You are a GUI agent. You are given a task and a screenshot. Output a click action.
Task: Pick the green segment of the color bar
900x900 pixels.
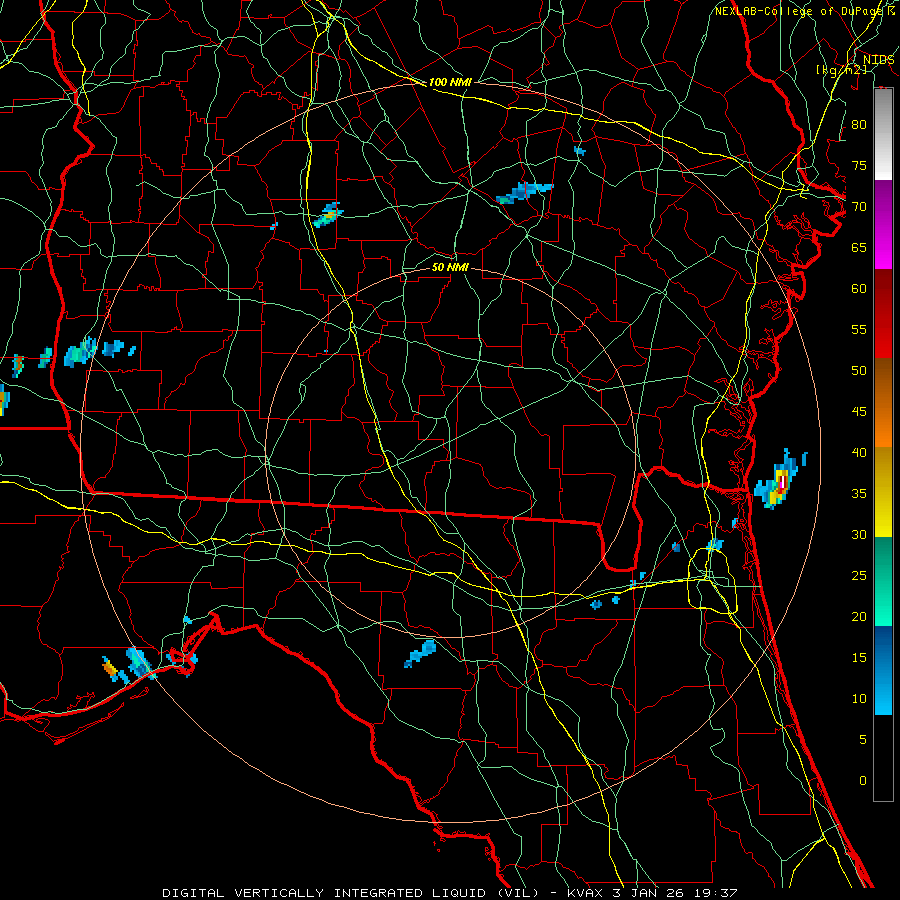[x=883, y=581]
